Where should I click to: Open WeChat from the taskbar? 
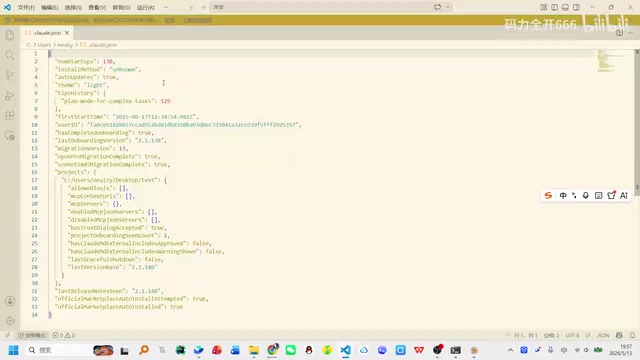pos(290,350)
